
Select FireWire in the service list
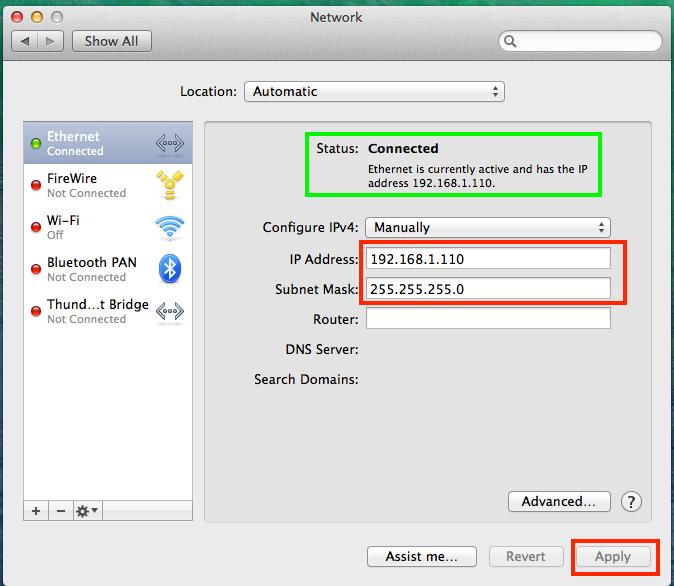(108, 185)
